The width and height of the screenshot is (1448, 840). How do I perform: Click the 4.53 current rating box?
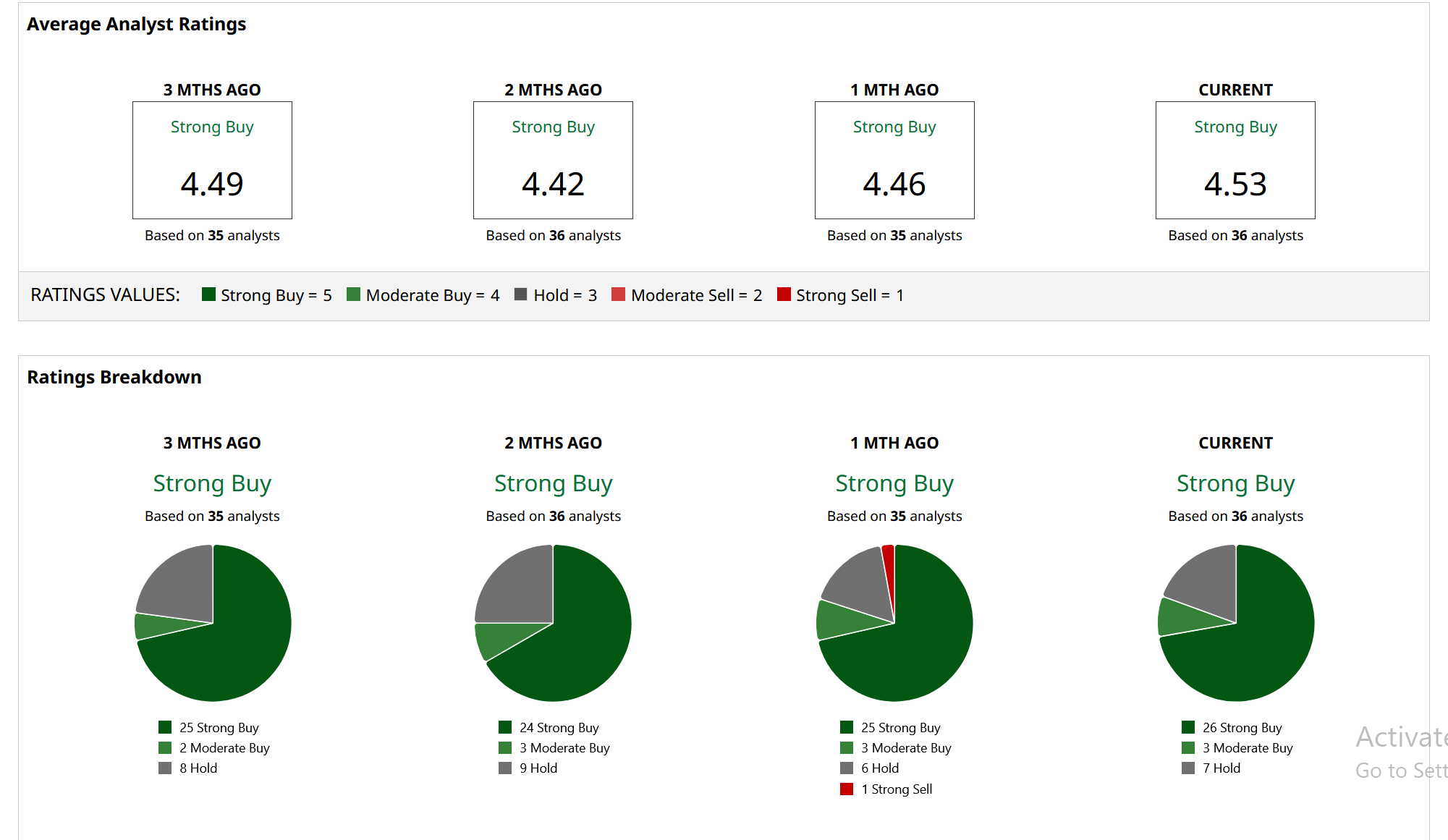tap(1235, 160)
